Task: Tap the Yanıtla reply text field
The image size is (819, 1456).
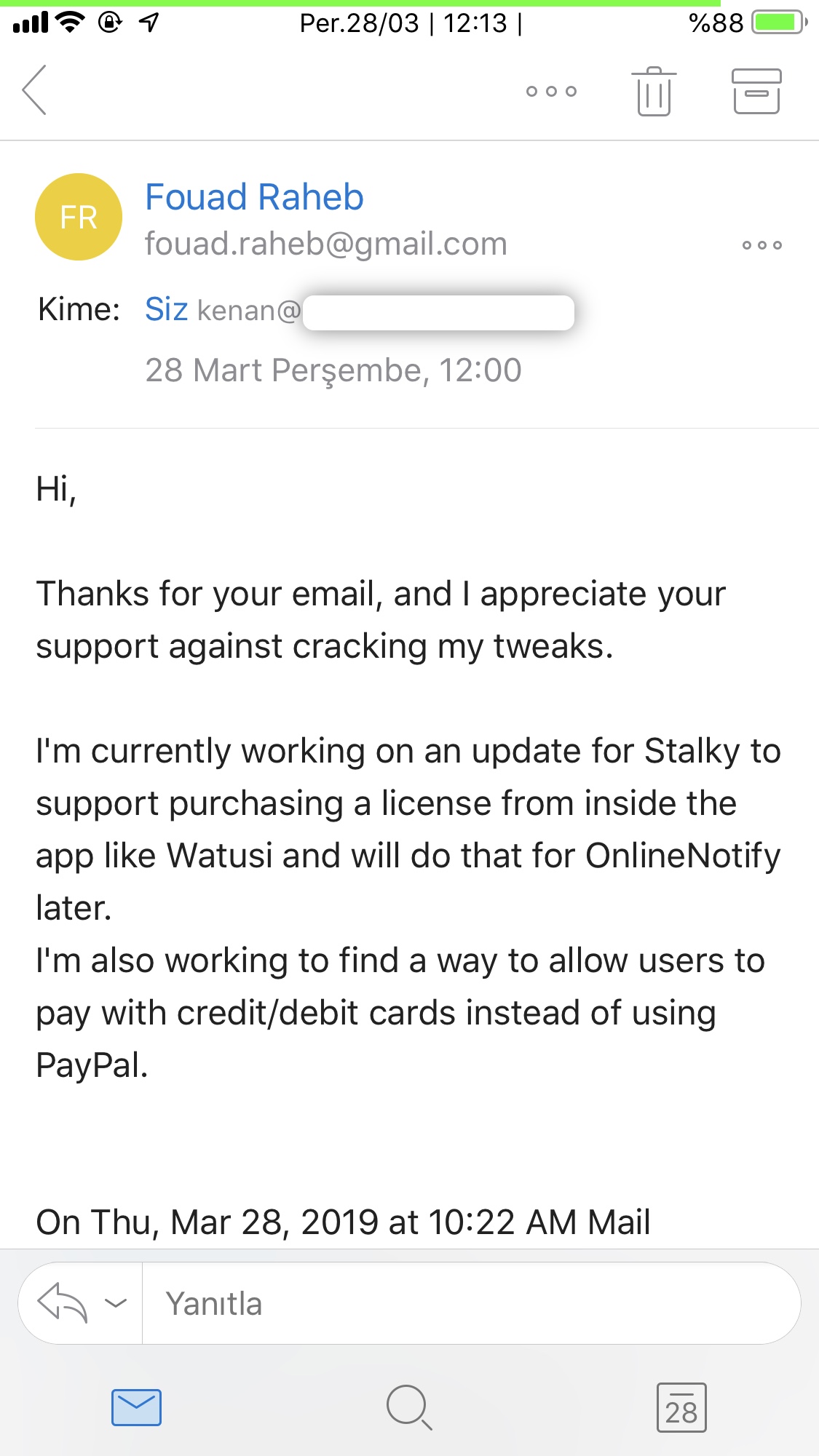Action: tap(466, 1303)
